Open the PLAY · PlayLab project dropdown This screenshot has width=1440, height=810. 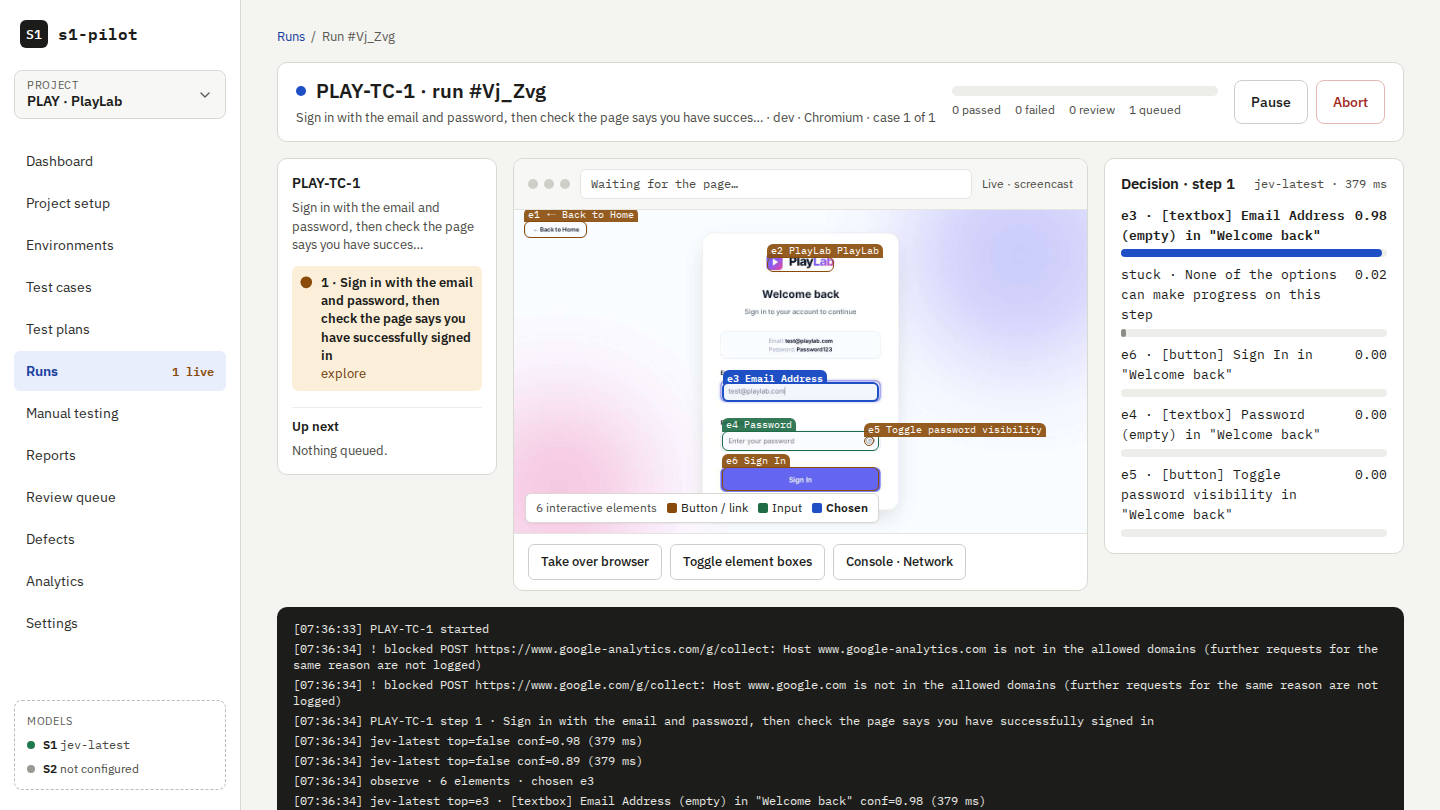tap(120, 94)
